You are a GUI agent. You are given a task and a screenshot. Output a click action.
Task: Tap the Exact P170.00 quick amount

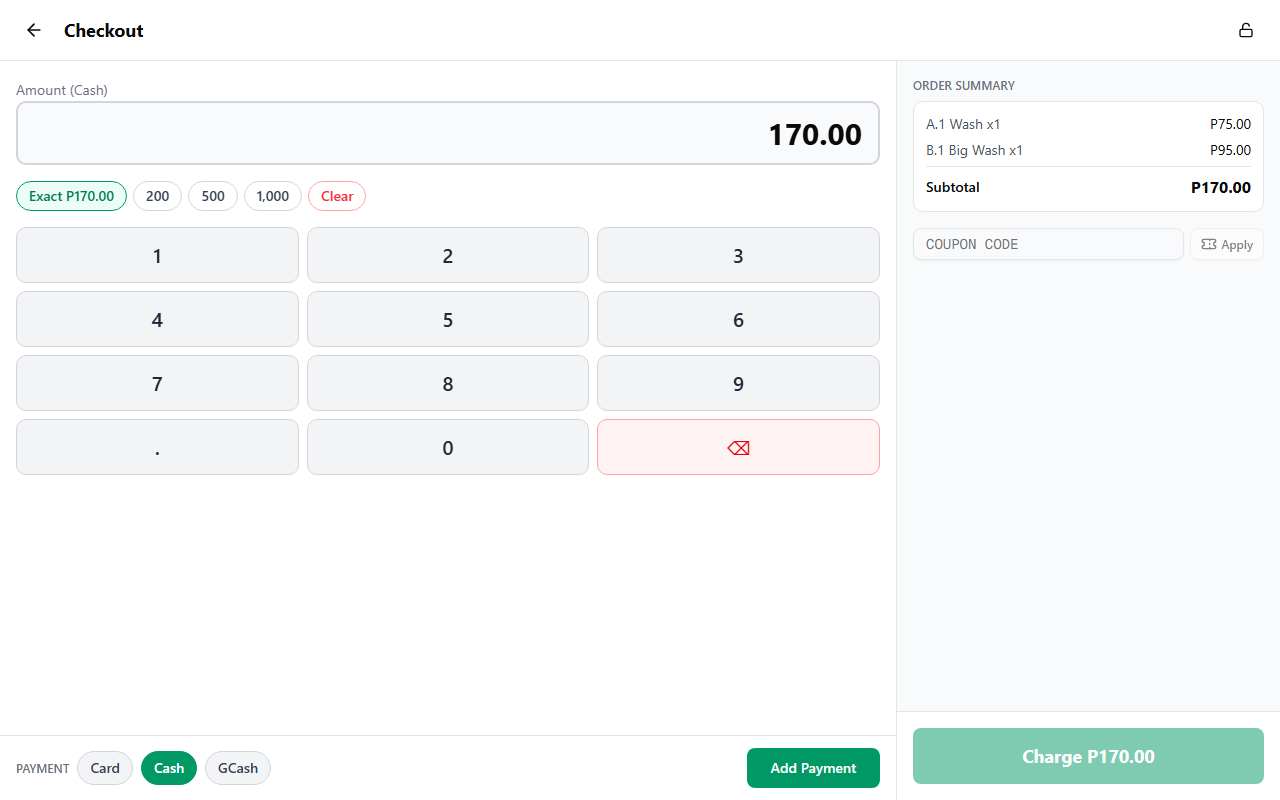pos(71,196)
